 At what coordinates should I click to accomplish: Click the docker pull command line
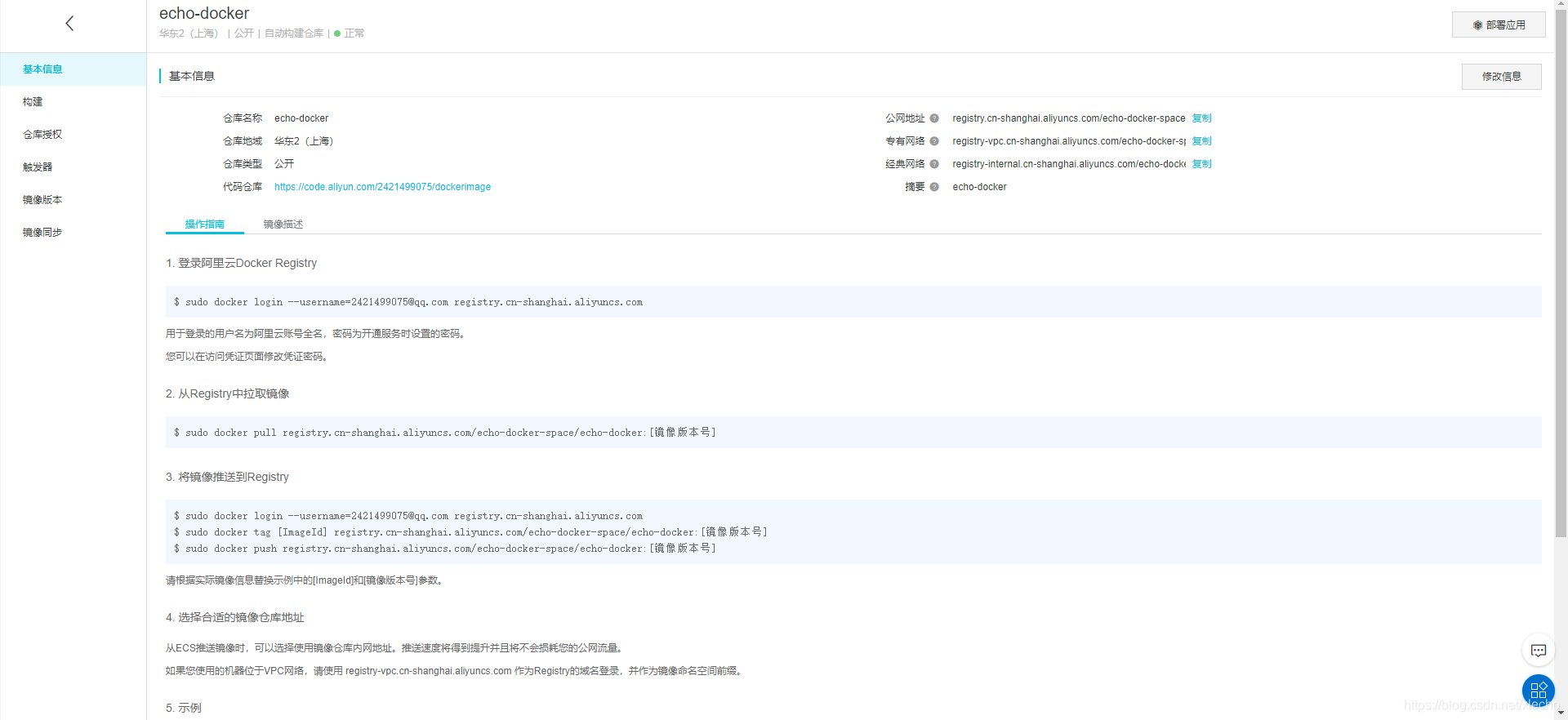(x=445, y=433)
